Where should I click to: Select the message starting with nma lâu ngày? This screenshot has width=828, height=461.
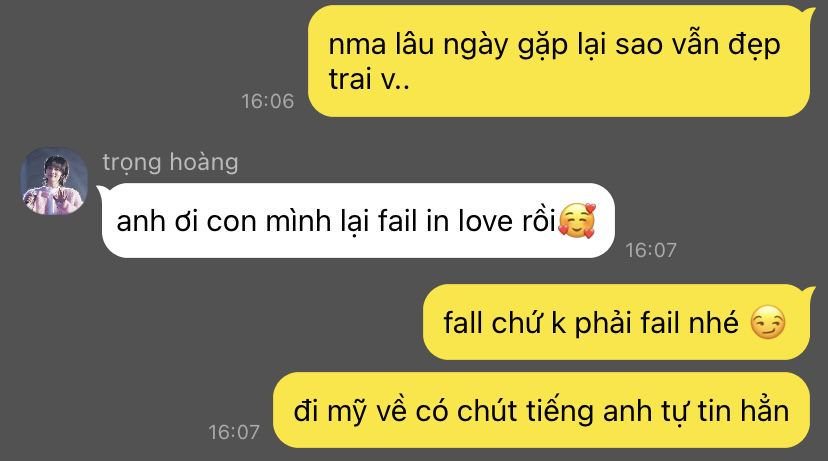coord(559,61)
